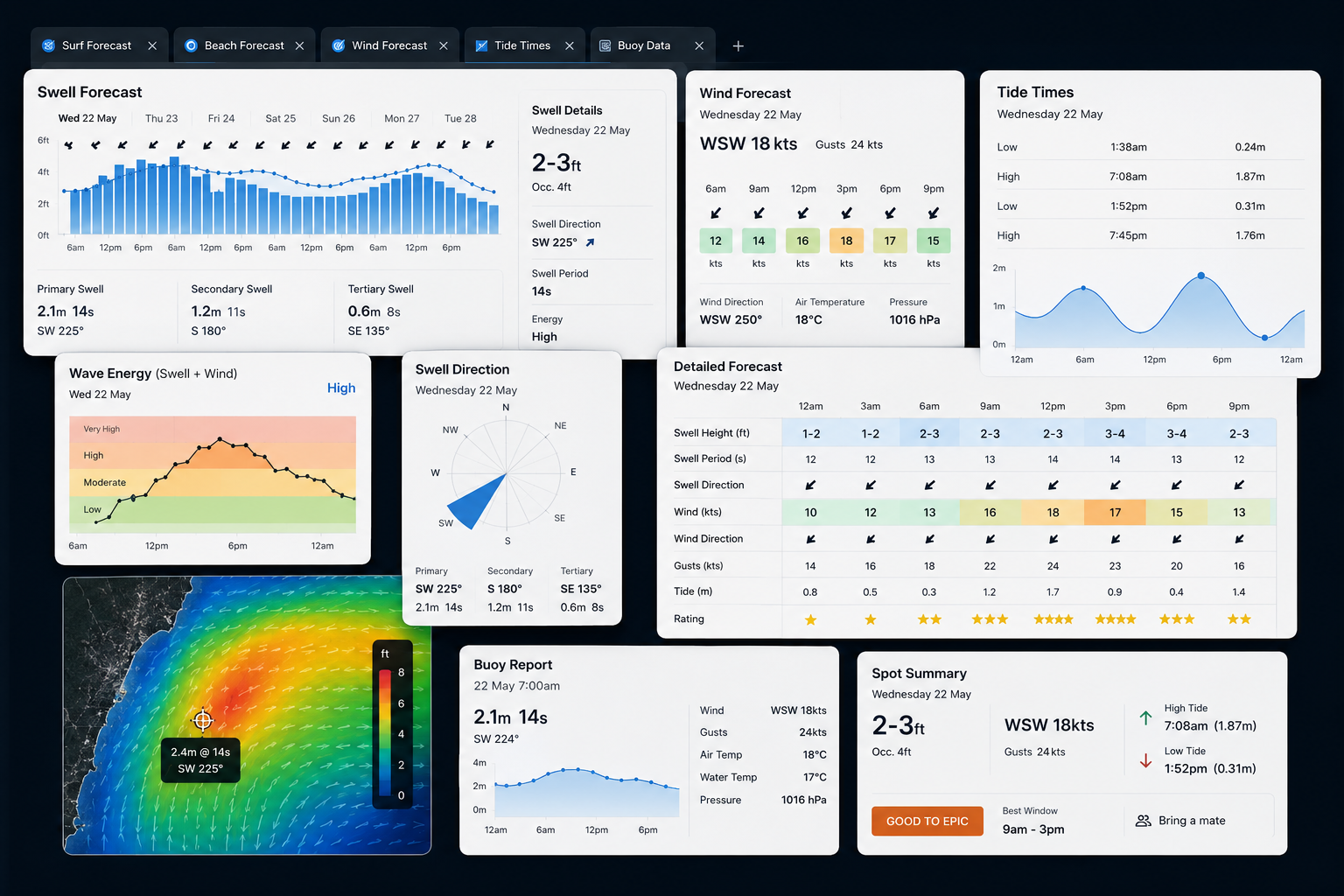Open the Tide Times tab

[x=522, y=45]
